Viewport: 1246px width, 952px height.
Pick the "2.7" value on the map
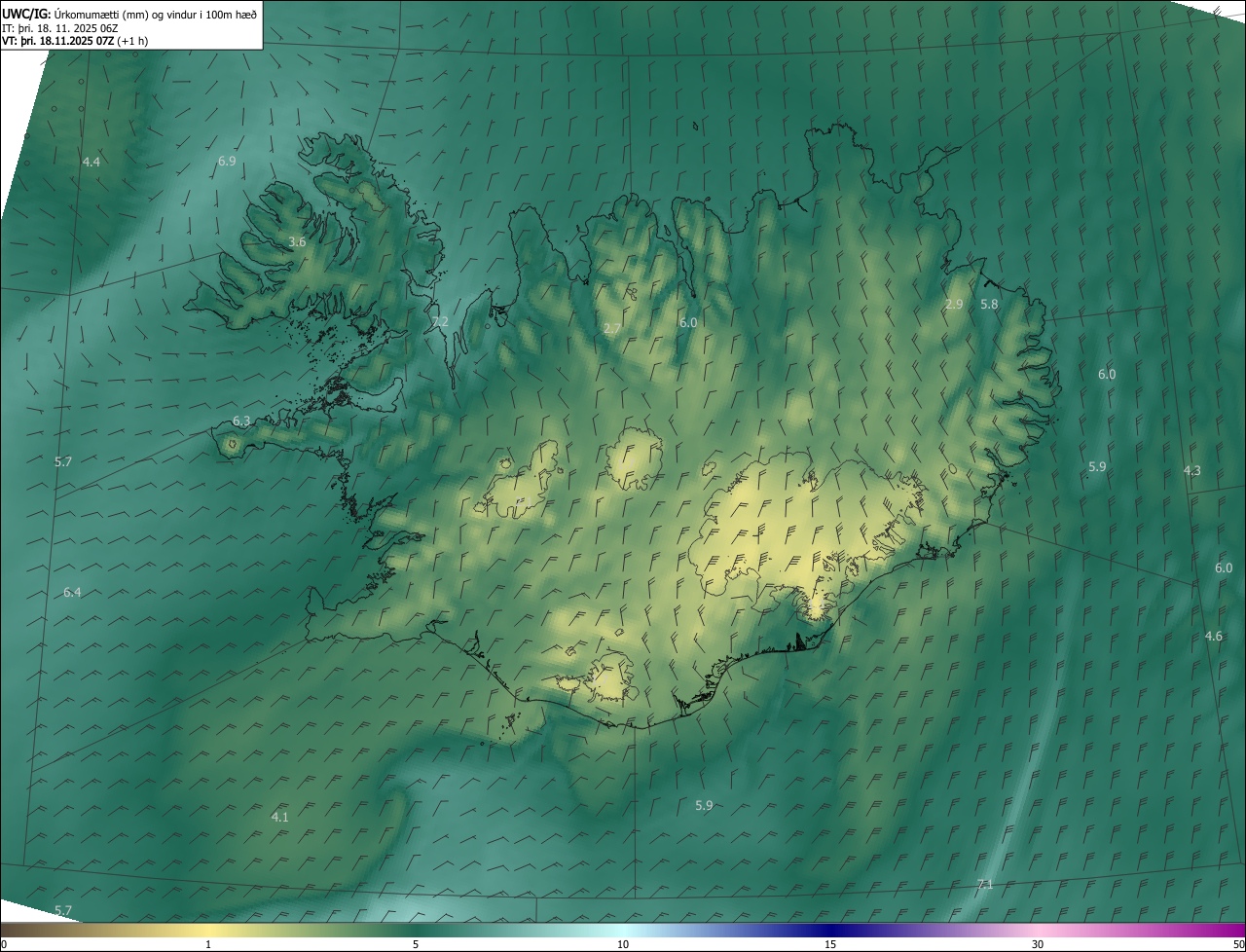(x=612, y=328)
